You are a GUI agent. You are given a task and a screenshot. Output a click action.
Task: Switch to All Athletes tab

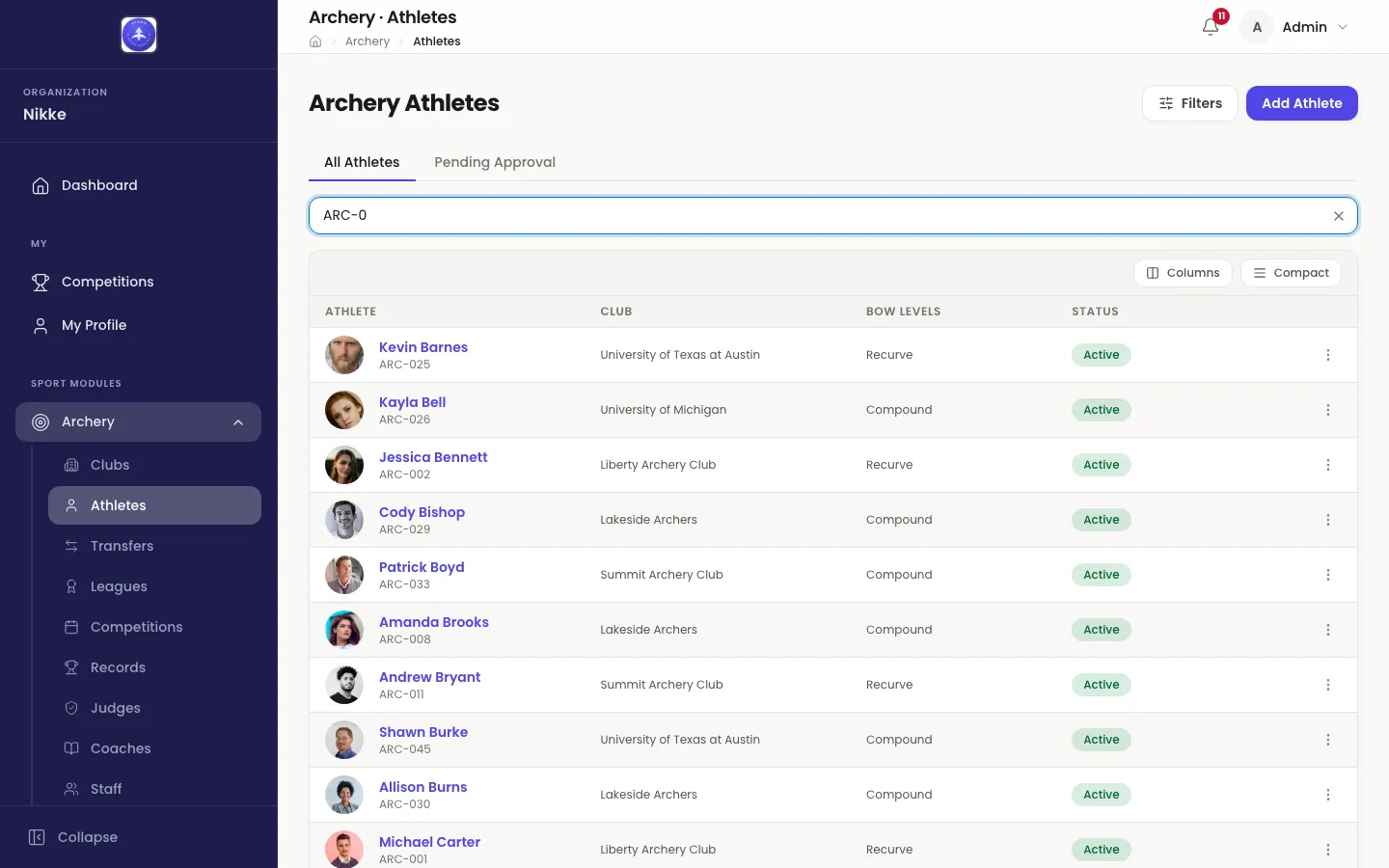(x=362, y=162)
